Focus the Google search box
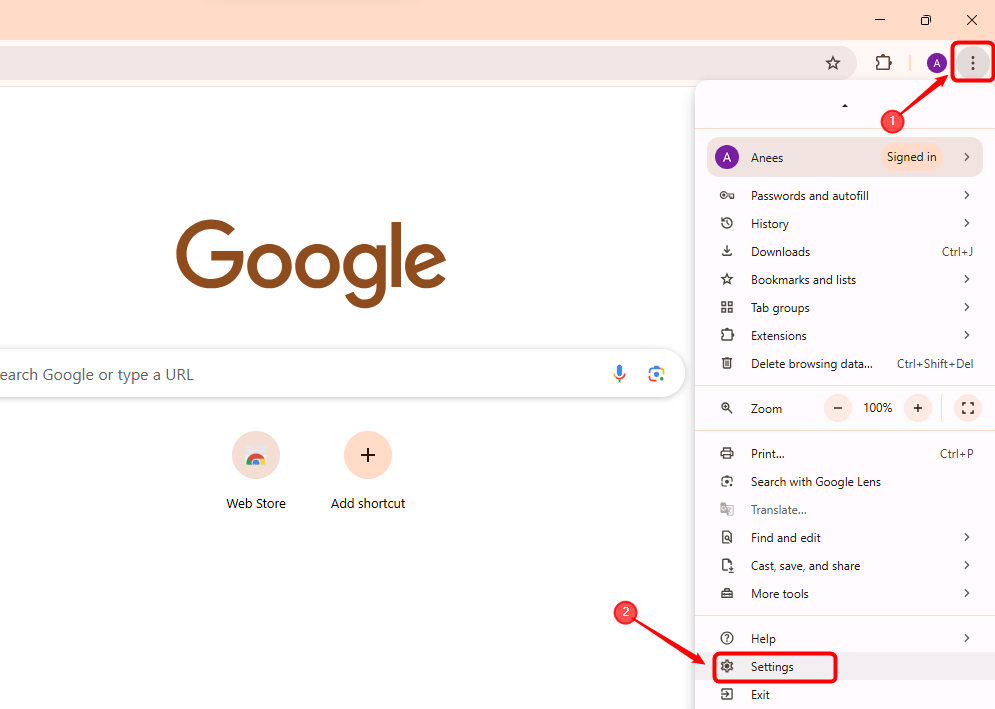Viewport: 995px width, 709px height. click(x=343, y=374)
